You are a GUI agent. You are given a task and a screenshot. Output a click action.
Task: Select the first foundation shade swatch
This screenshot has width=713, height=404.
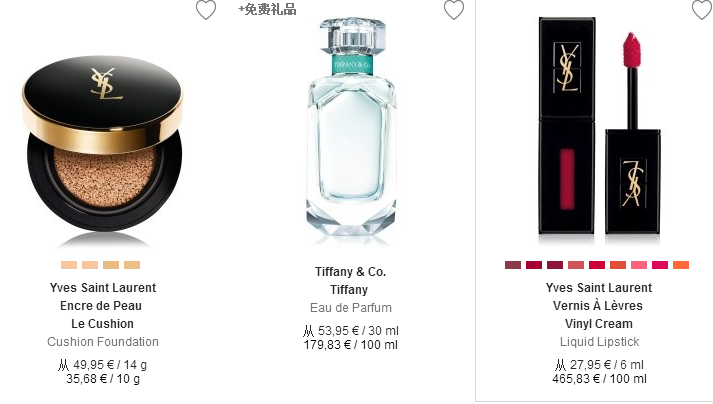tap(69, 265)
